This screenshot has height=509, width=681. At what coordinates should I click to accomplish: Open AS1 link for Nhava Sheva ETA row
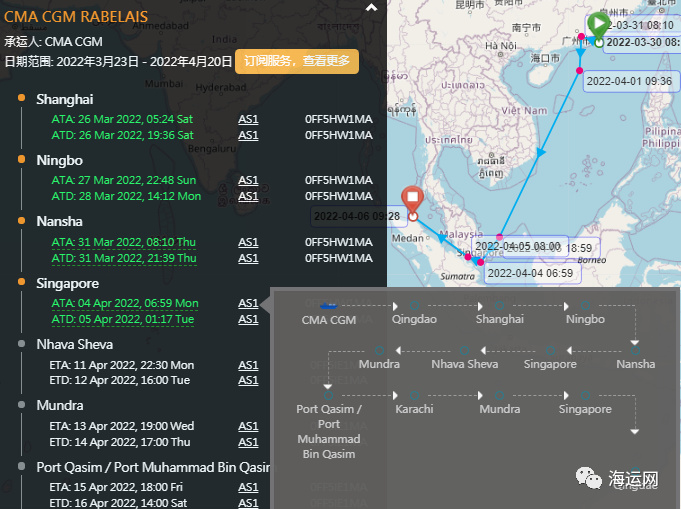pos(248,365)
